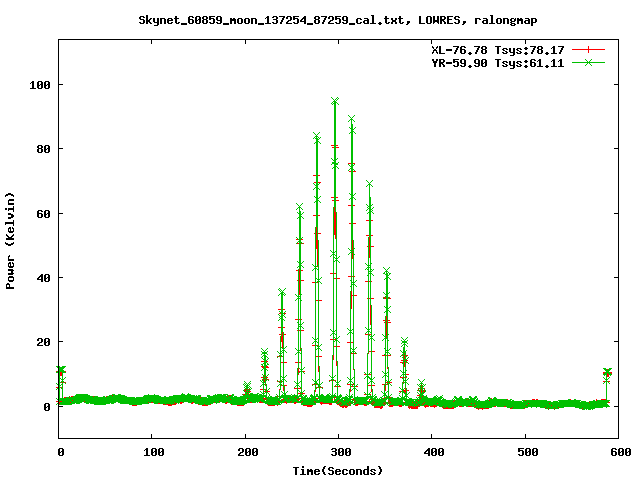Click the y-axis tick label 40
The height and width of the screenshot is (480, 640).
pos(43,278)
